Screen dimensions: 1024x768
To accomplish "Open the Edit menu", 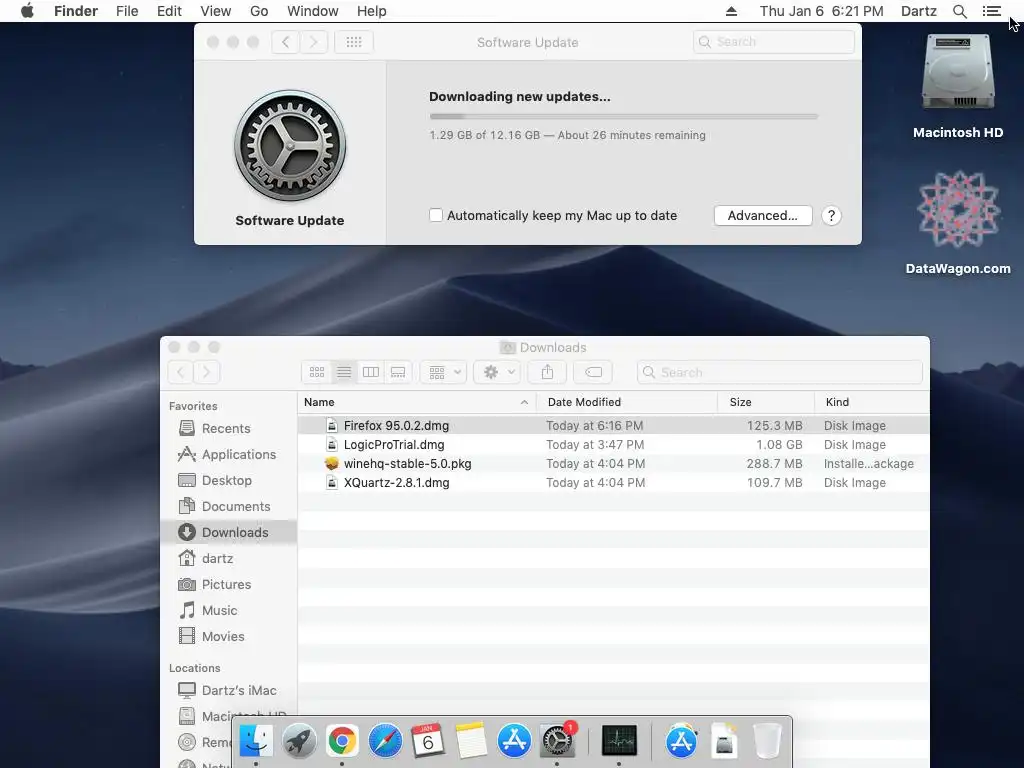I will pos(169,11).
